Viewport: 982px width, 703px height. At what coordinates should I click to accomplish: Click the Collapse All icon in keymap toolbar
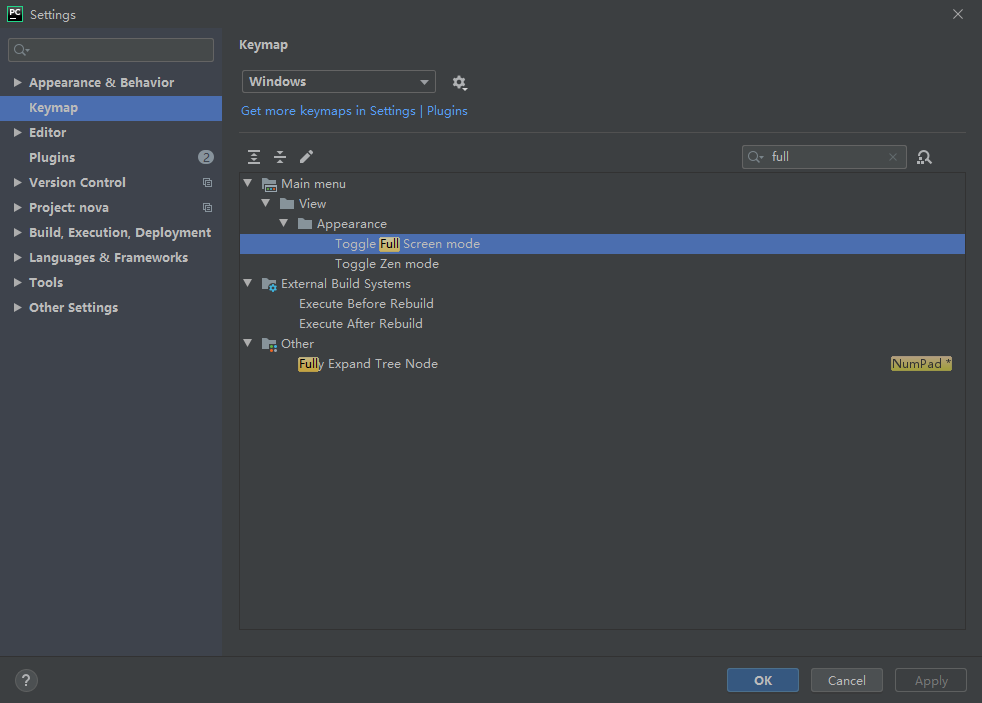pyautogui.click(x=280, y=157)
